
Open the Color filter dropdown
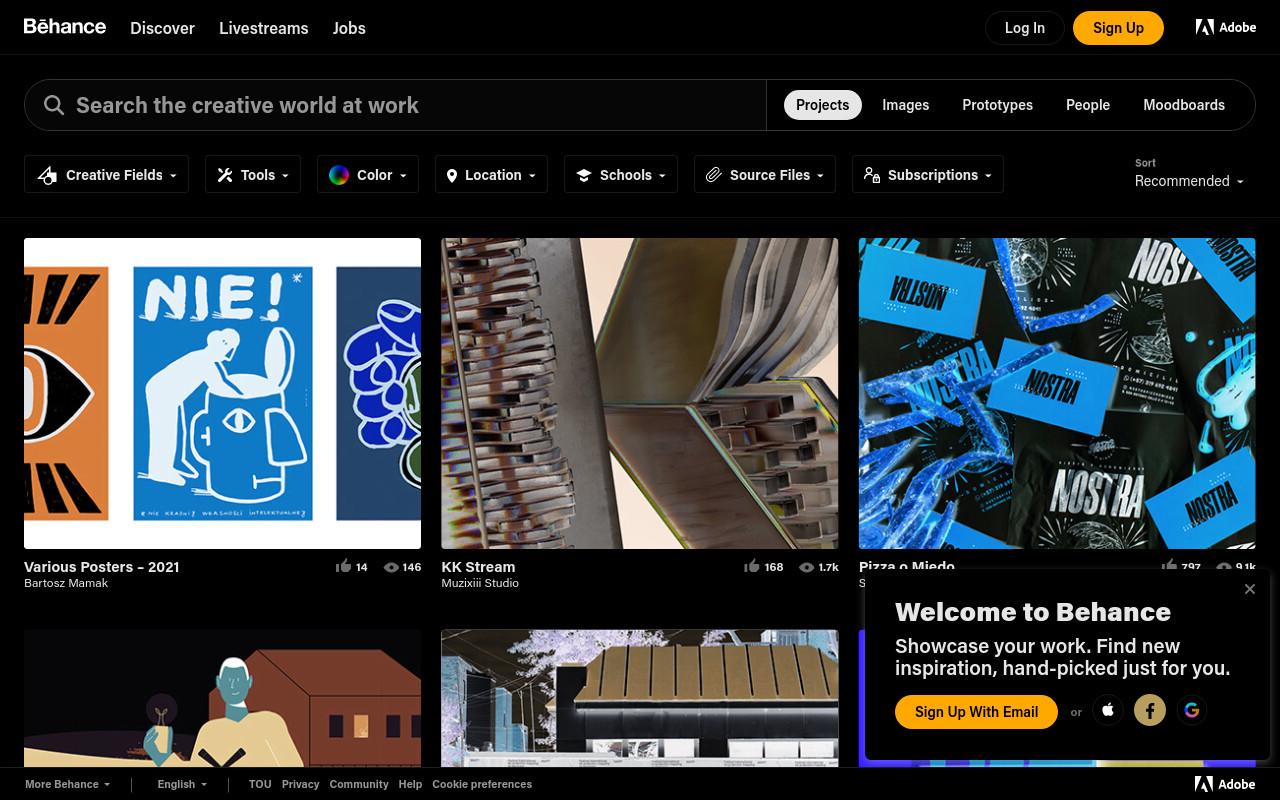(368, 175)
